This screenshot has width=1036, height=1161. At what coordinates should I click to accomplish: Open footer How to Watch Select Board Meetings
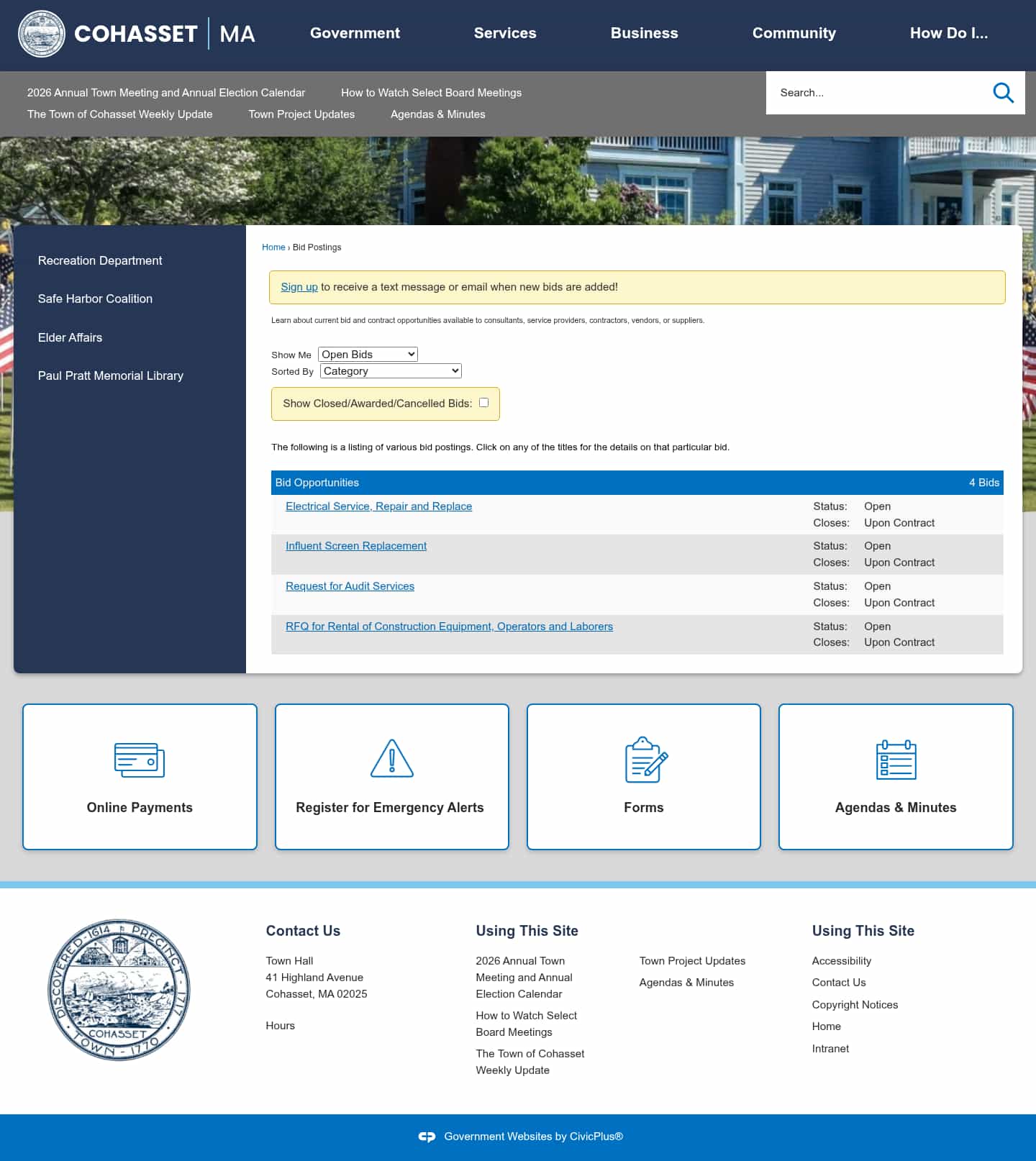[x=526, y=1024]
